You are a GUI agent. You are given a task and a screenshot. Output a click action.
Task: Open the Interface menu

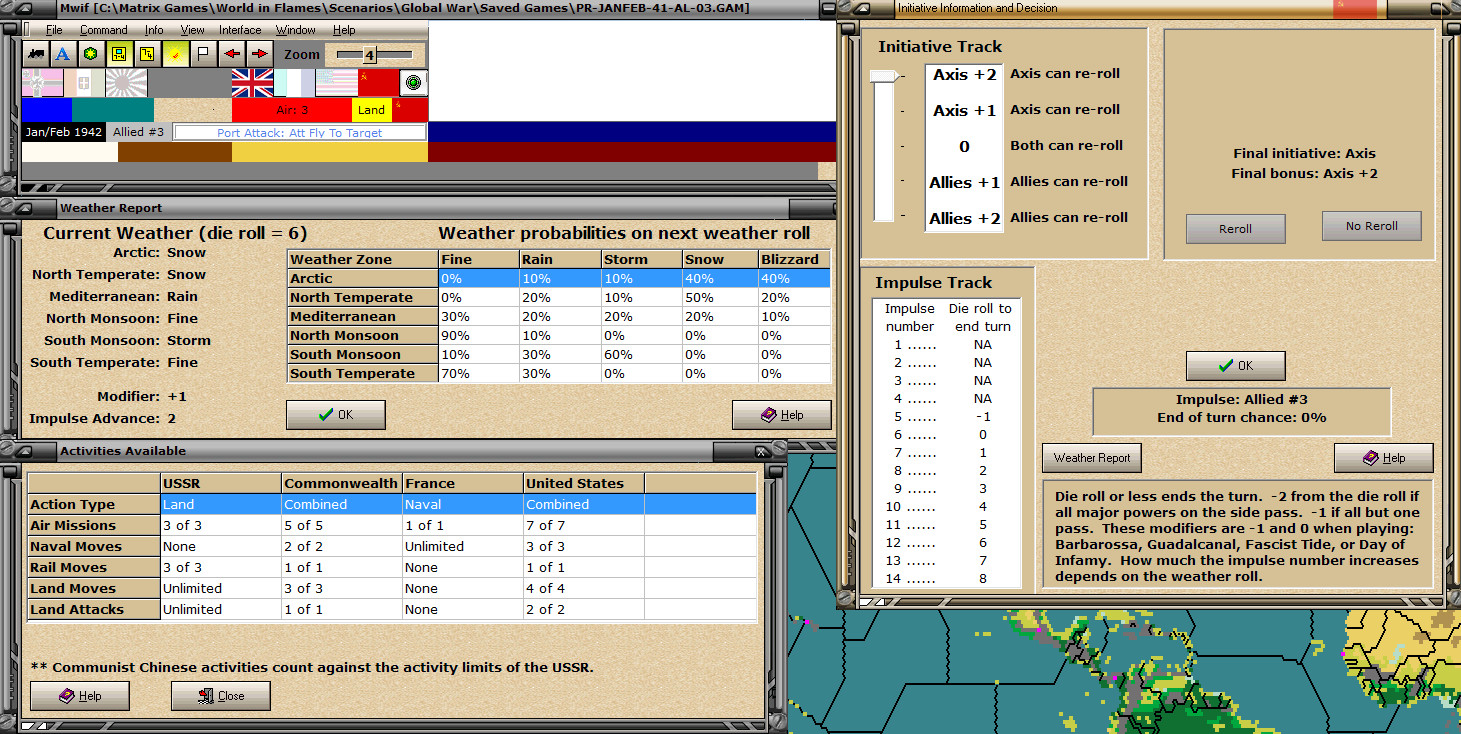tap(240, 30)
